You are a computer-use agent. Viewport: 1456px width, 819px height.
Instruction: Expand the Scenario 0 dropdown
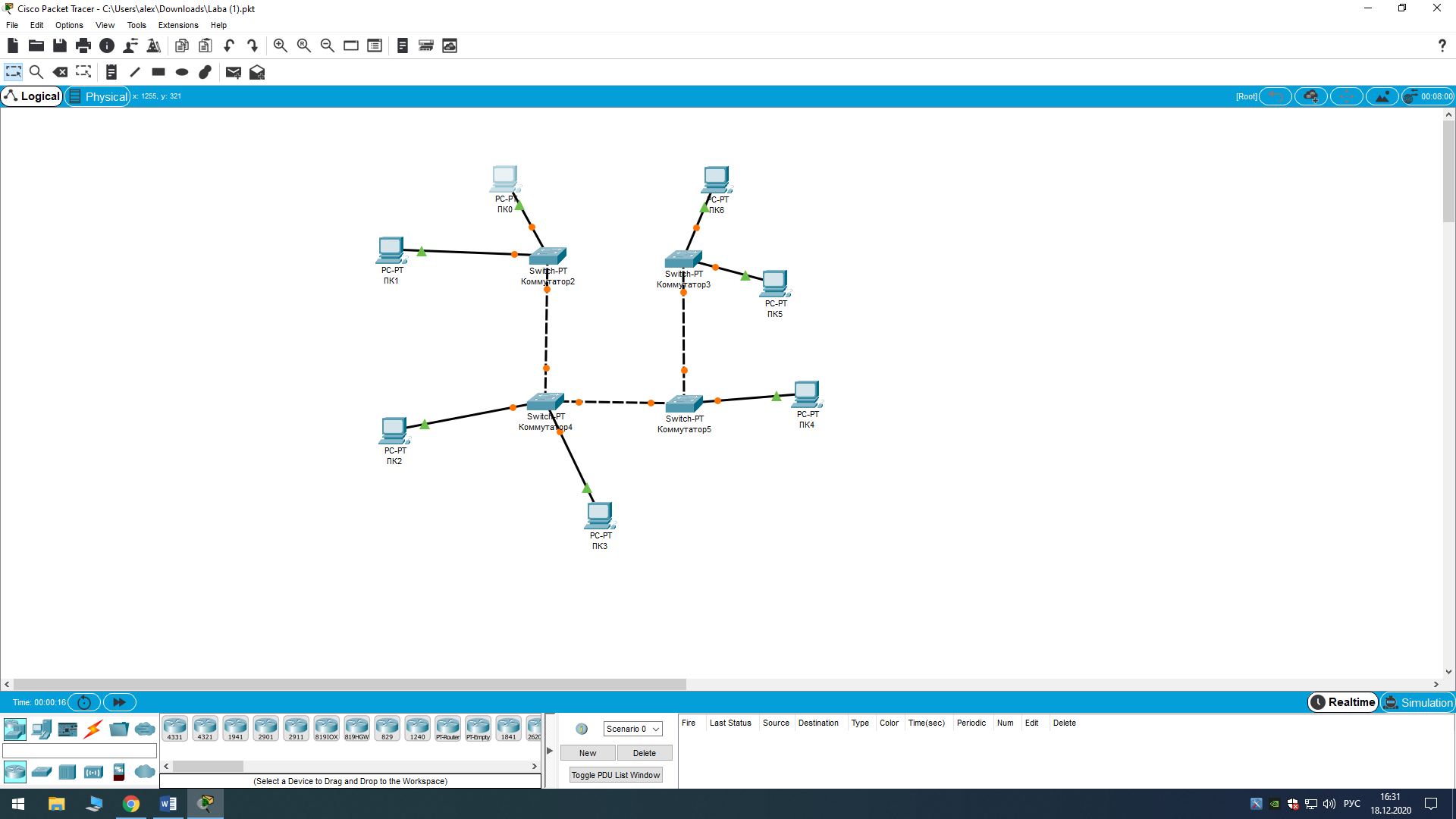(655, 728)
